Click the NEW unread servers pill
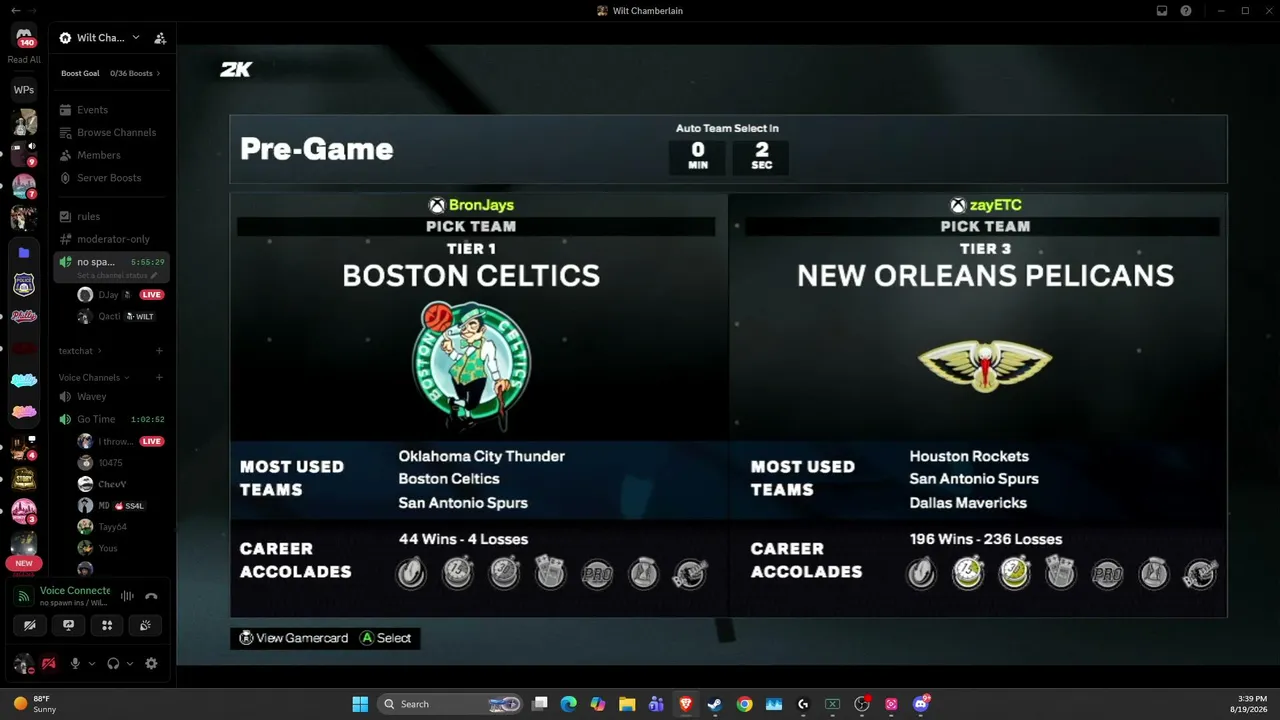 coord(24,563)
